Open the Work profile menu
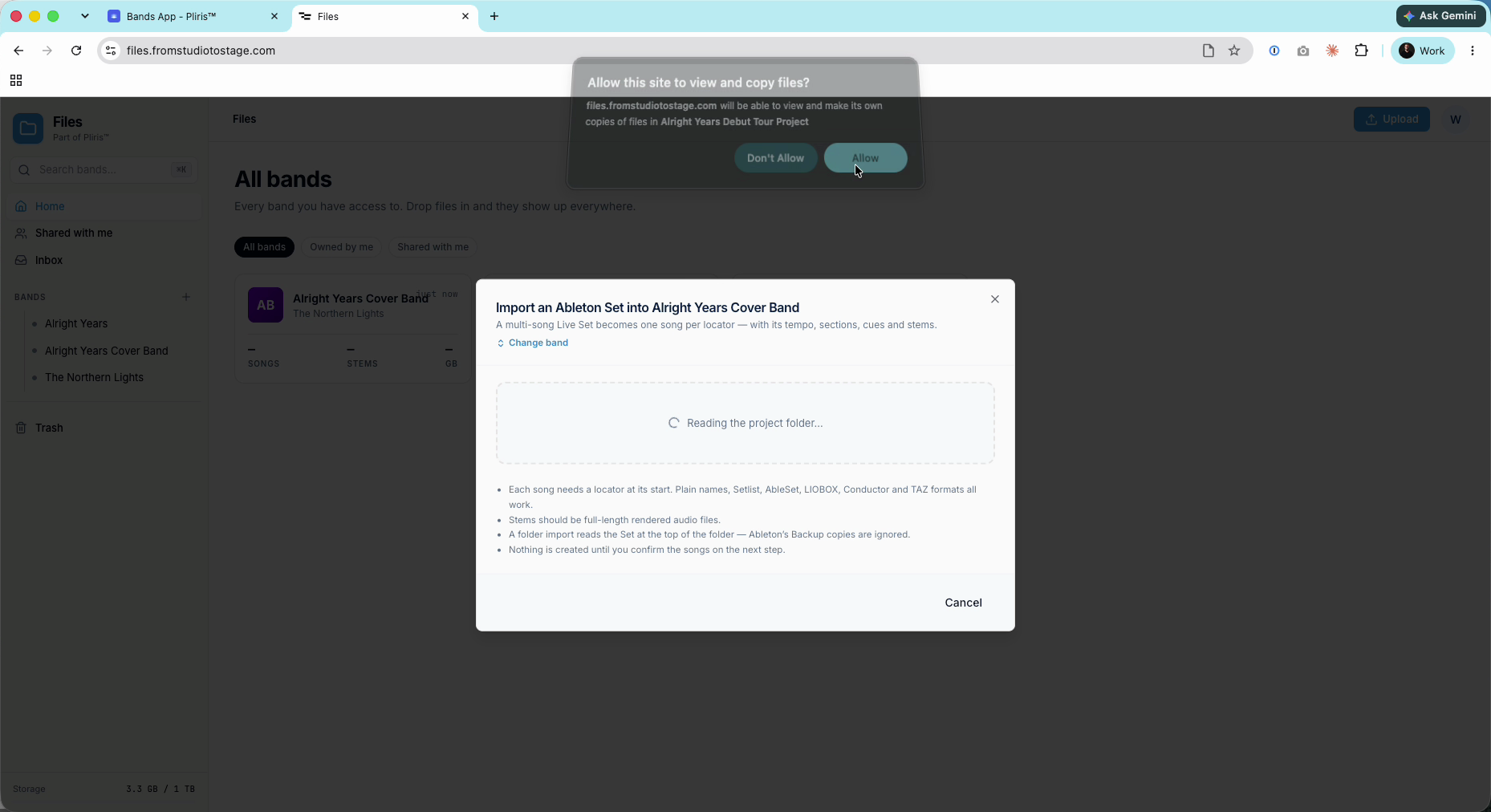This screenshot has width=1491, height=812. (x=1423, y=51)
